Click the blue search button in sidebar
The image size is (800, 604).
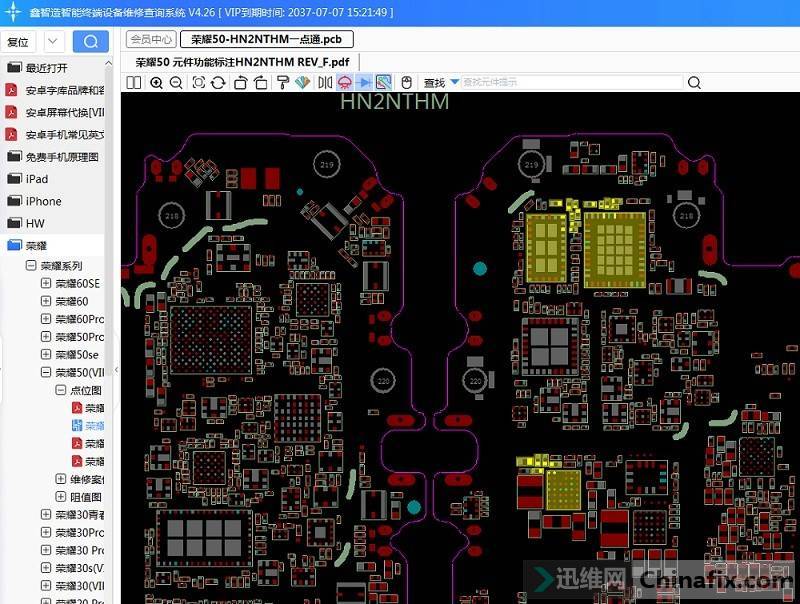[x=90, y=41]
